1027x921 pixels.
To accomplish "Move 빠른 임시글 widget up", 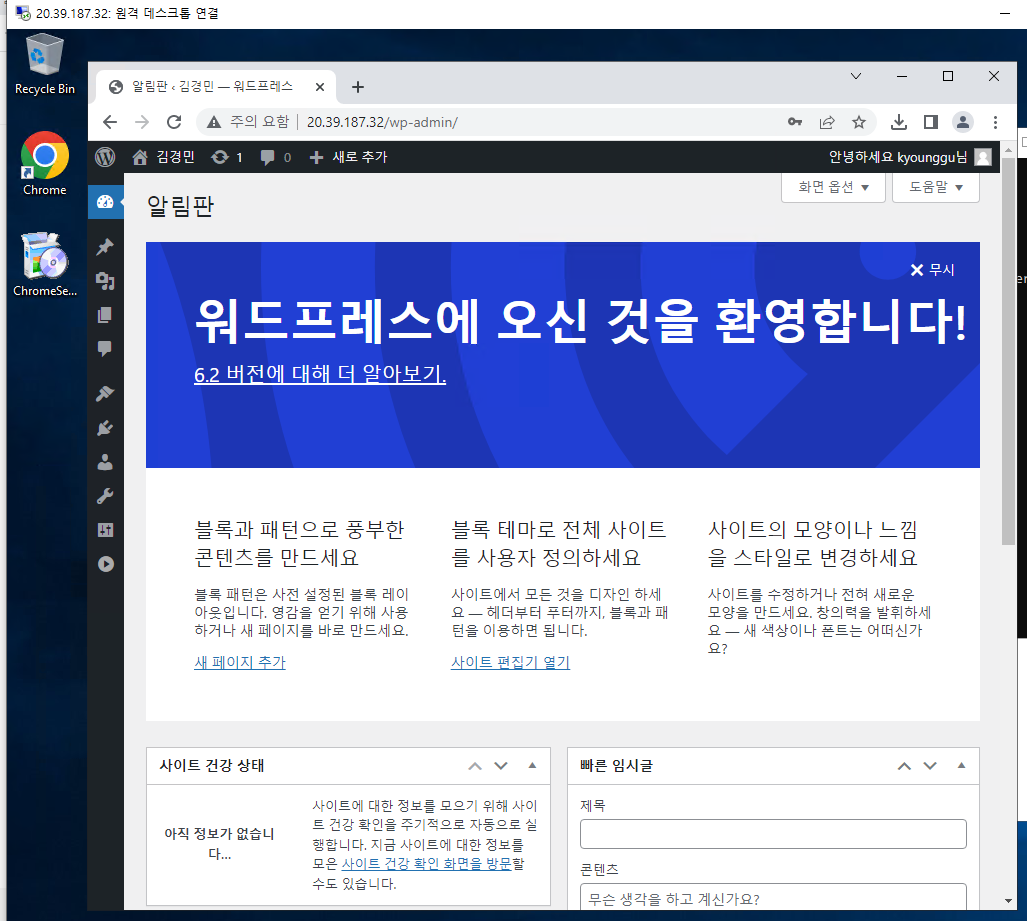I will (904, 766).
